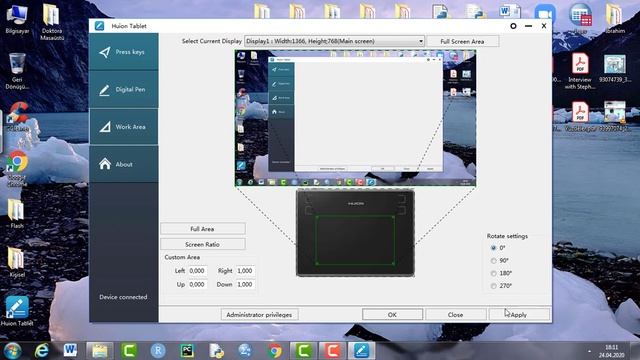Confirm settings with the OK button

click(x=392, y=315)
